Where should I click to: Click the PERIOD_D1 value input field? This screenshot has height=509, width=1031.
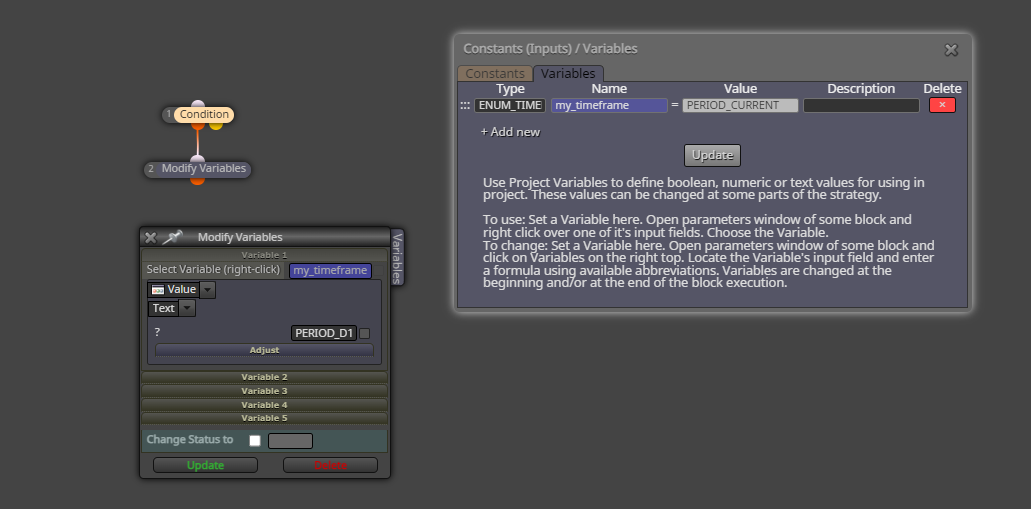click(324, 333)
